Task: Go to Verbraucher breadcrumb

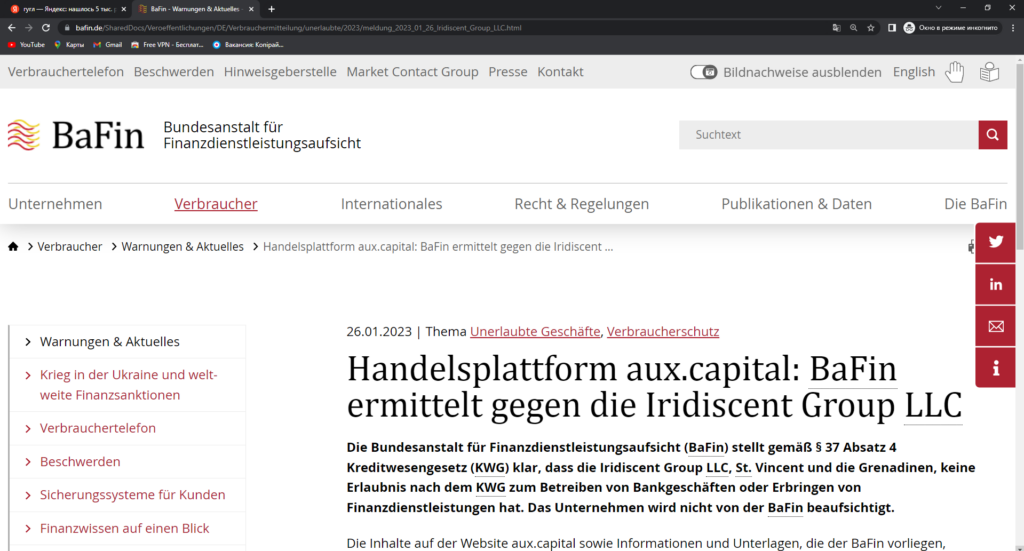Action: [69, 246]
